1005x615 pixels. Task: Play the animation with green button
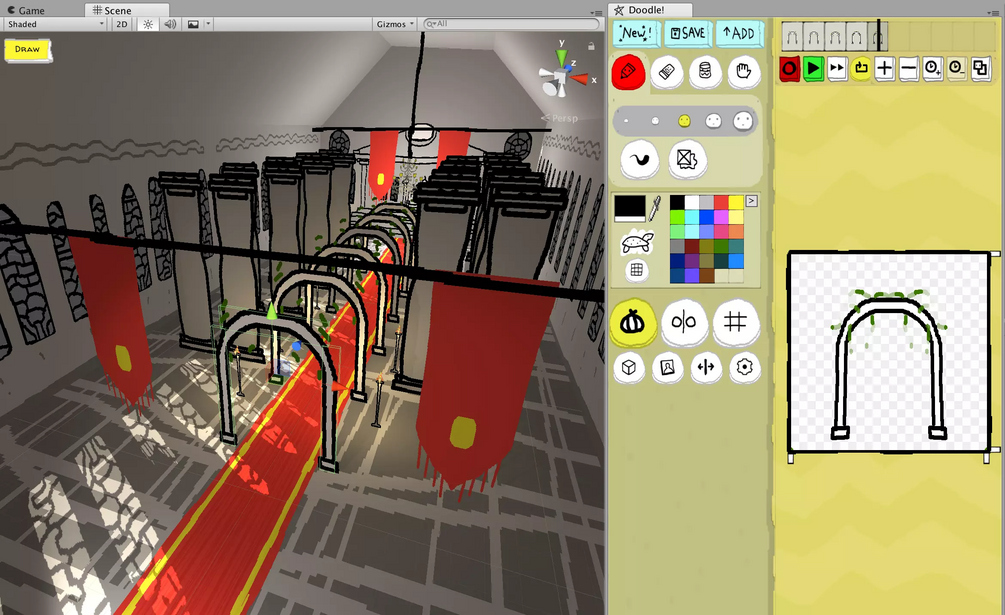tap(813, 69)
